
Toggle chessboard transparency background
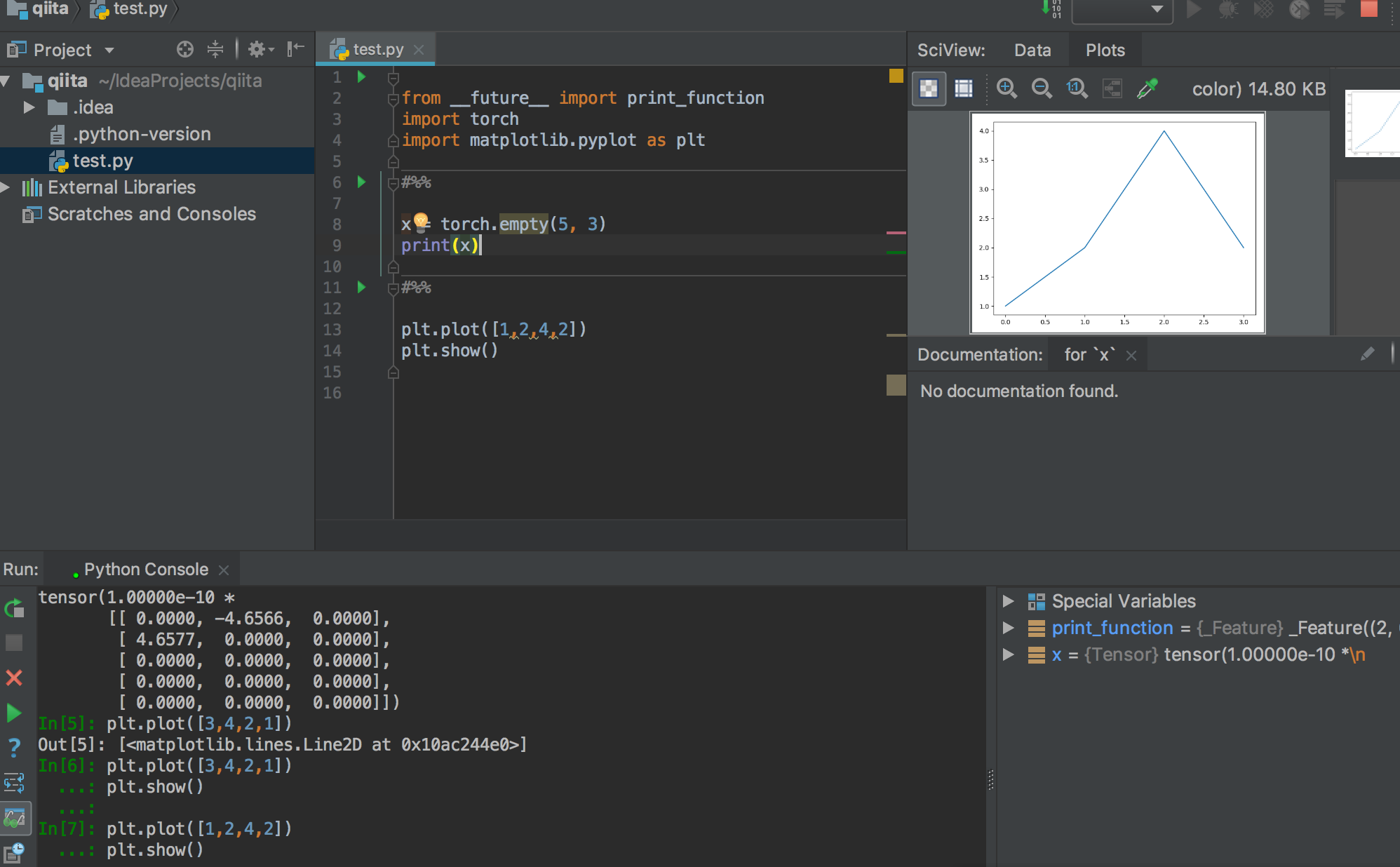coord(928,88)
